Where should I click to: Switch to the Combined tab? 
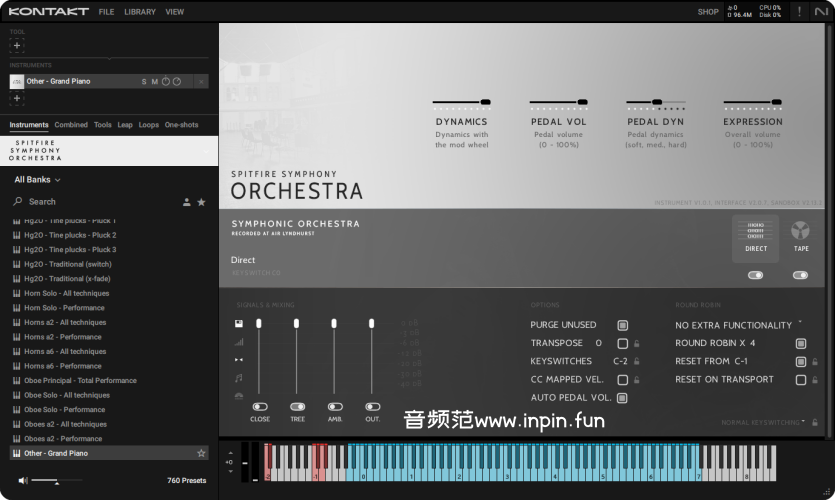point(71,125)
